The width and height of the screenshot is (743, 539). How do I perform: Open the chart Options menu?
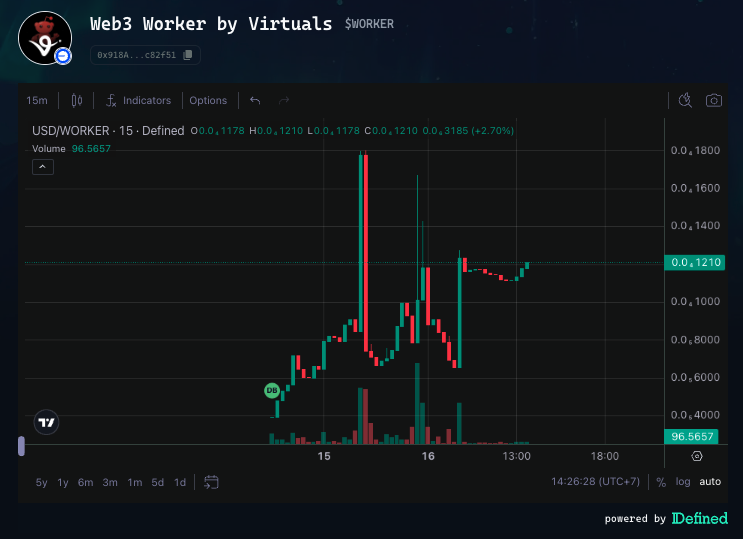click(208, 100)
